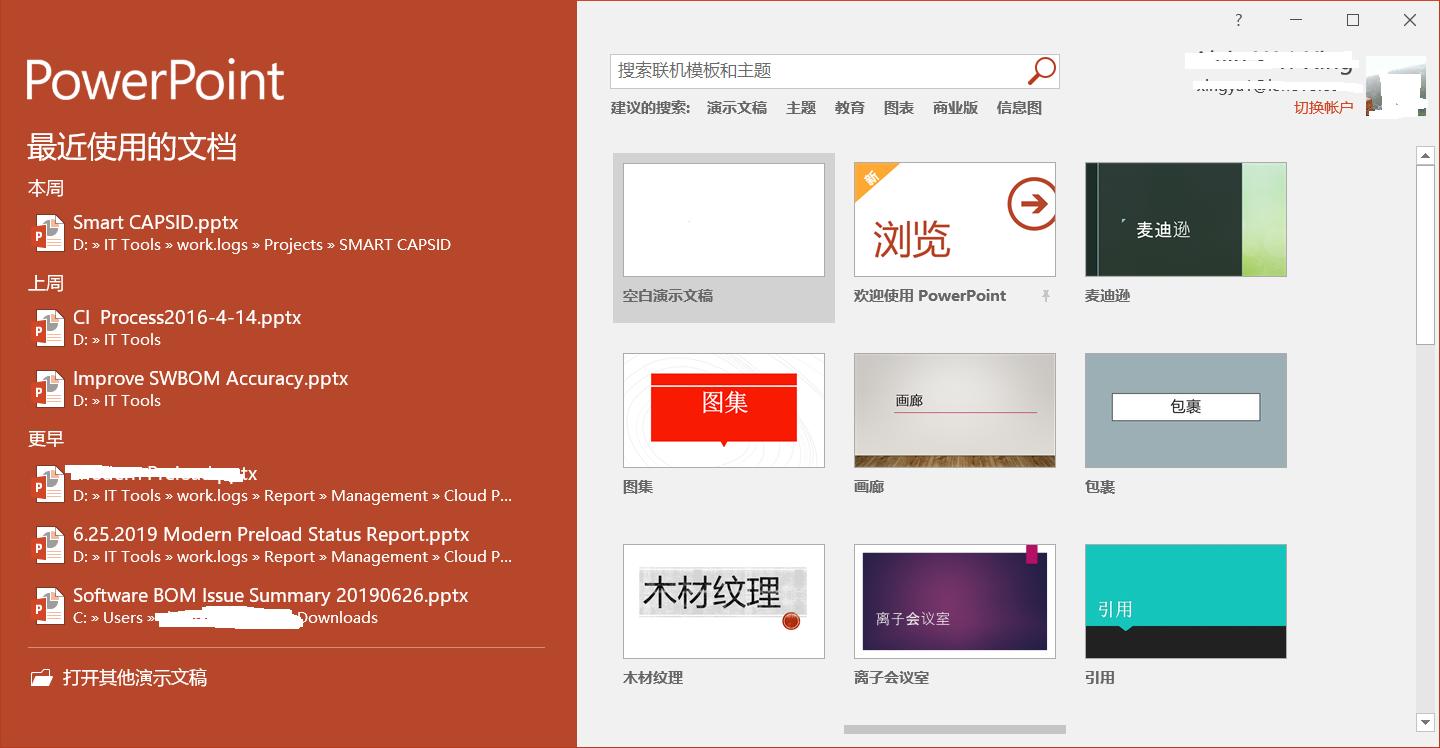Viewport: 1440px width, 748px height.
Task: Select the 离子会议室 theme thumbnail
Action: [x=955, y=601]
